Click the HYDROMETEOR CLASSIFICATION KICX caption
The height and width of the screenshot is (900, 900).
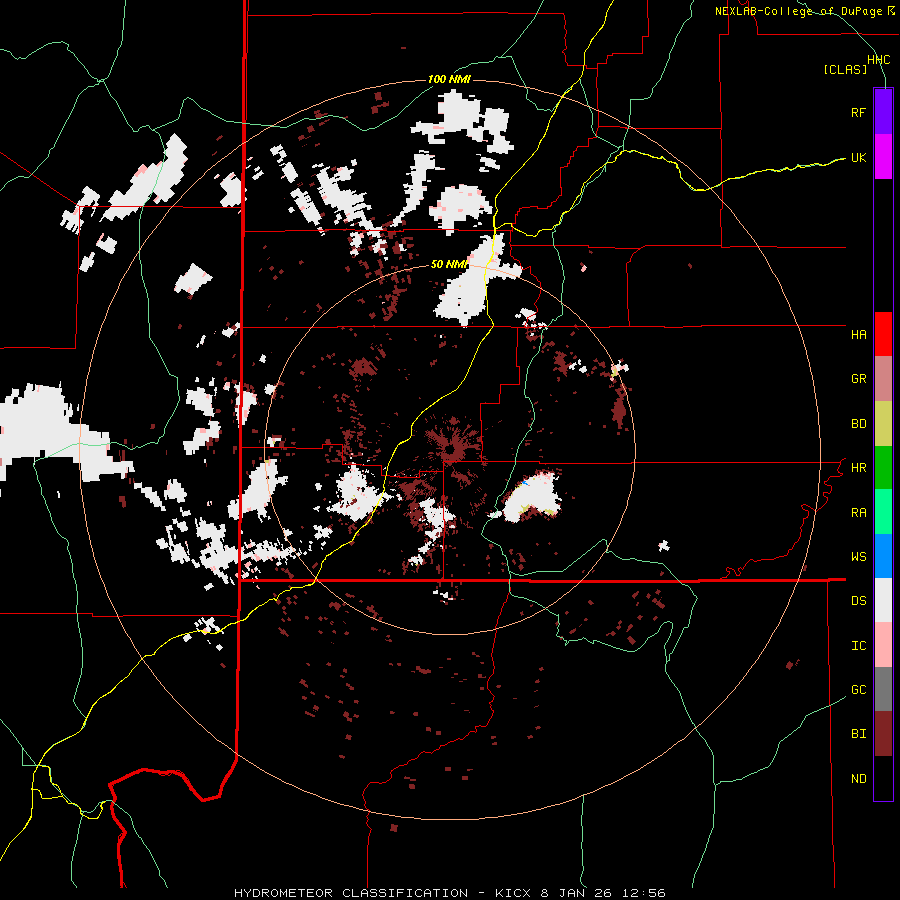pyautogui.click(x=449, y=893)
